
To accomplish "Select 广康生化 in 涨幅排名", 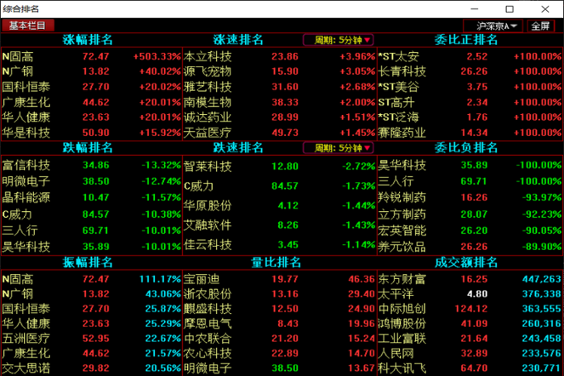I will pos(92,102).
